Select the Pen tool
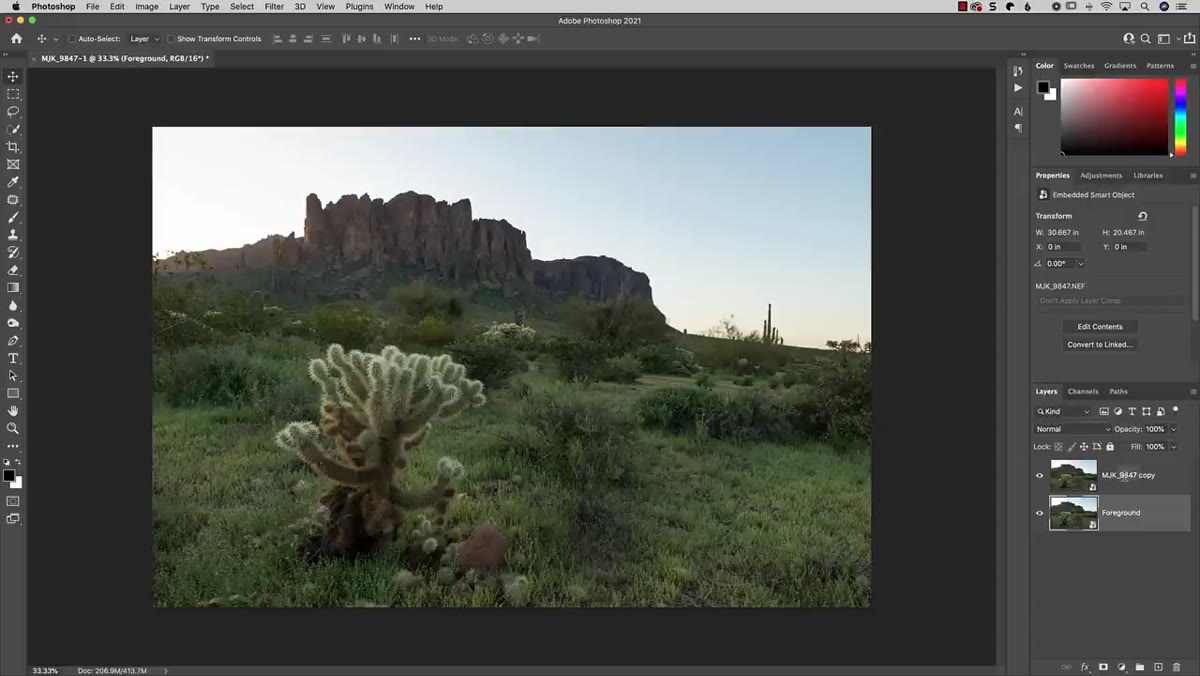 (13, 341)
